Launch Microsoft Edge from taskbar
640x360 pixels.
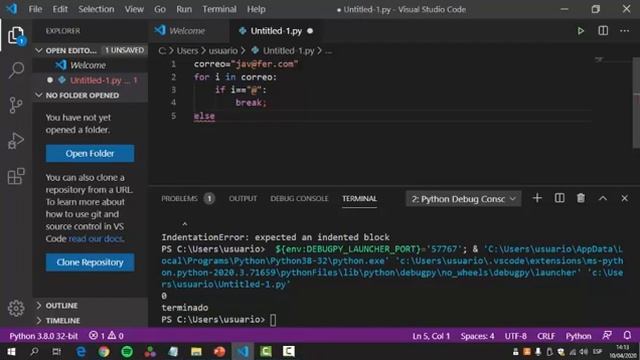pyautogui.click(x=80, y=351)
